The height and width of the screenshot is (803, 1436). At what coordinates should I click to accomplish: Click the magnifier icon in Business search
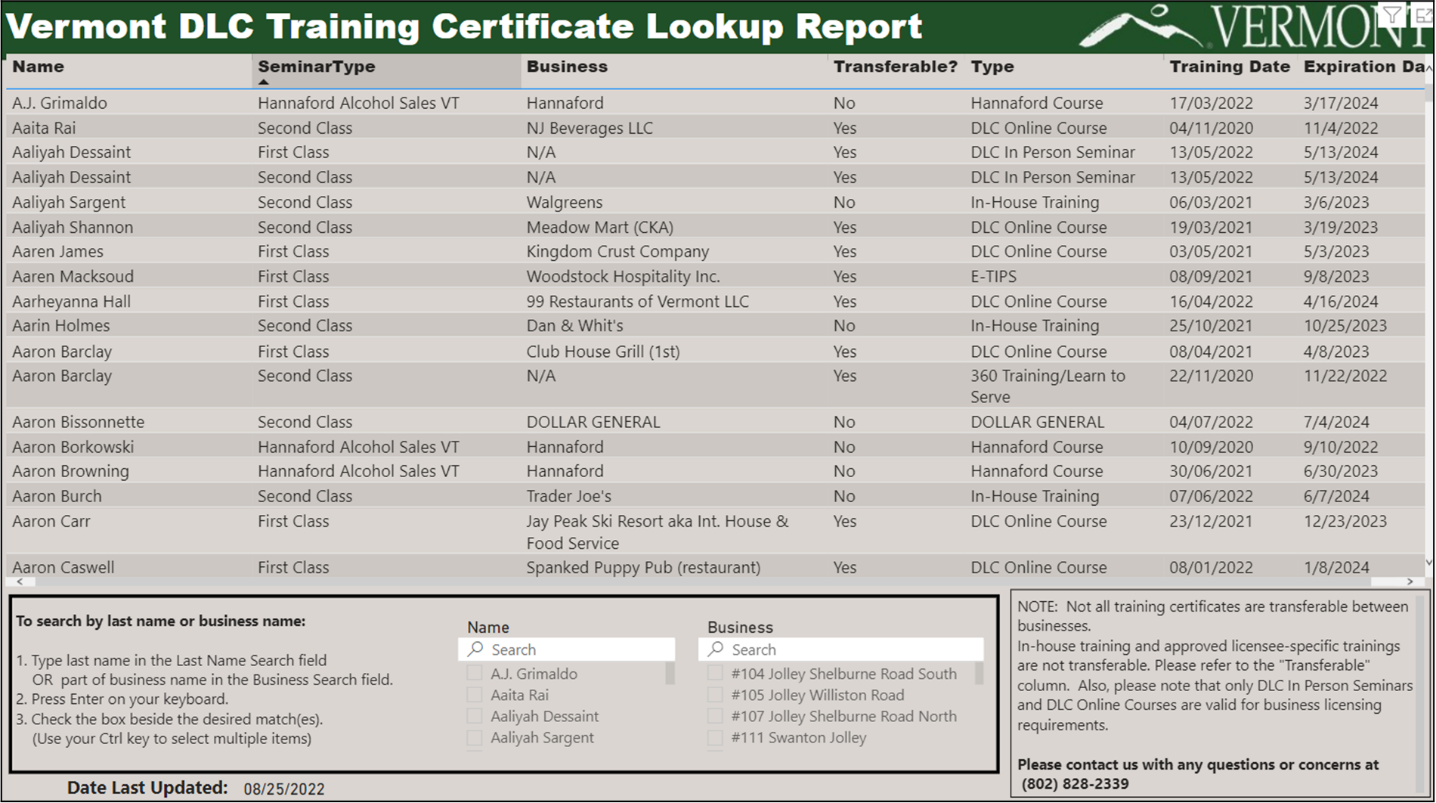716,649
